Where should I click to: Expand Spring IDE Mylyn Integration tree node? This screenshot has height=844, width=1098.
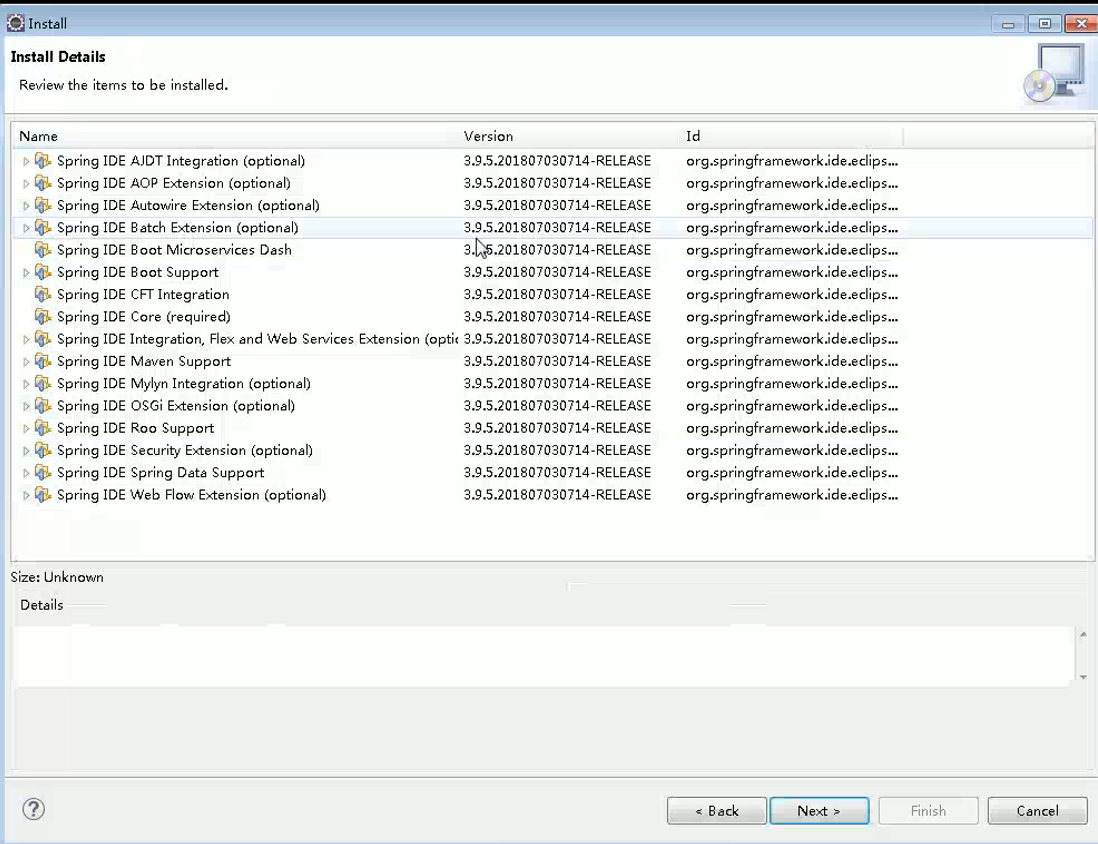(x=26, y=385)
